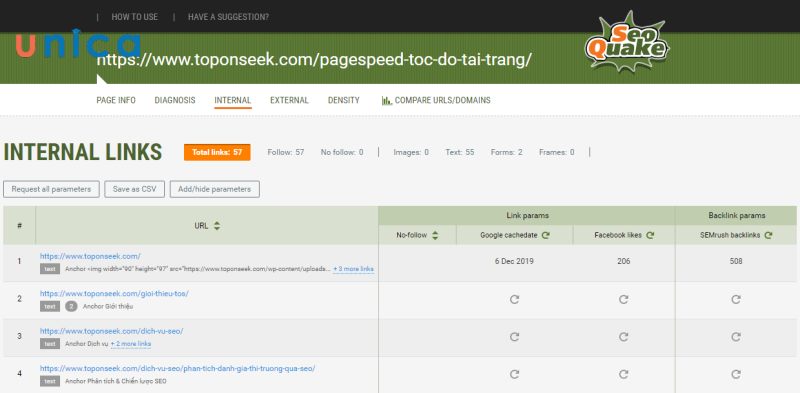Load SEMrush backlinks for gioi-thieu-tos row
Viewport: 800px width, 393px height.
point(736,300)
